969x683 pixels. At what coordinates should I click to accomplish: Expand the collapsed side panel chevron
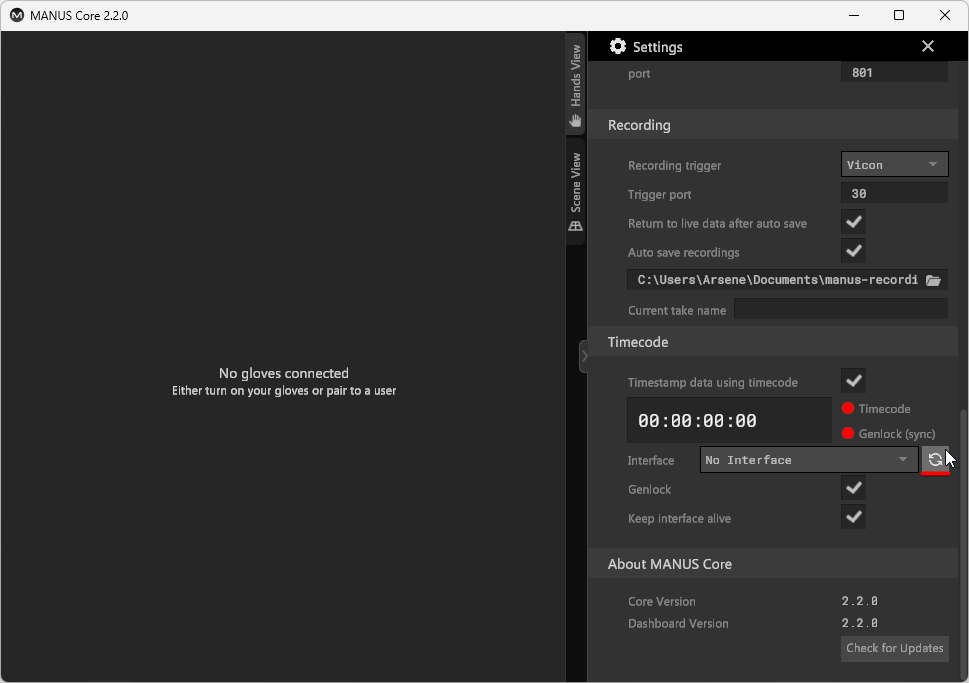pos(585,355)
